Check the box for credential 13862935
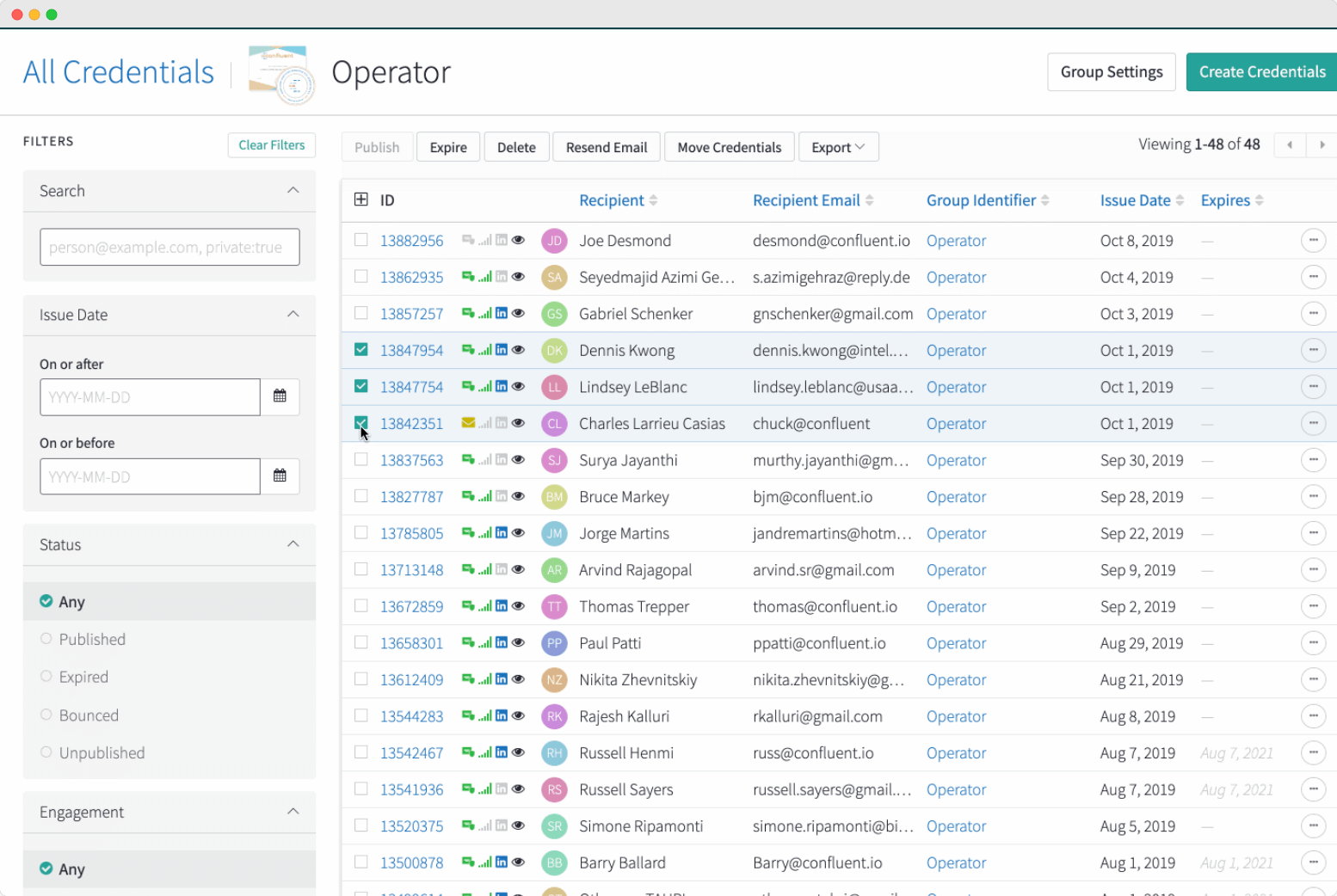 click(x=361, y=277)
